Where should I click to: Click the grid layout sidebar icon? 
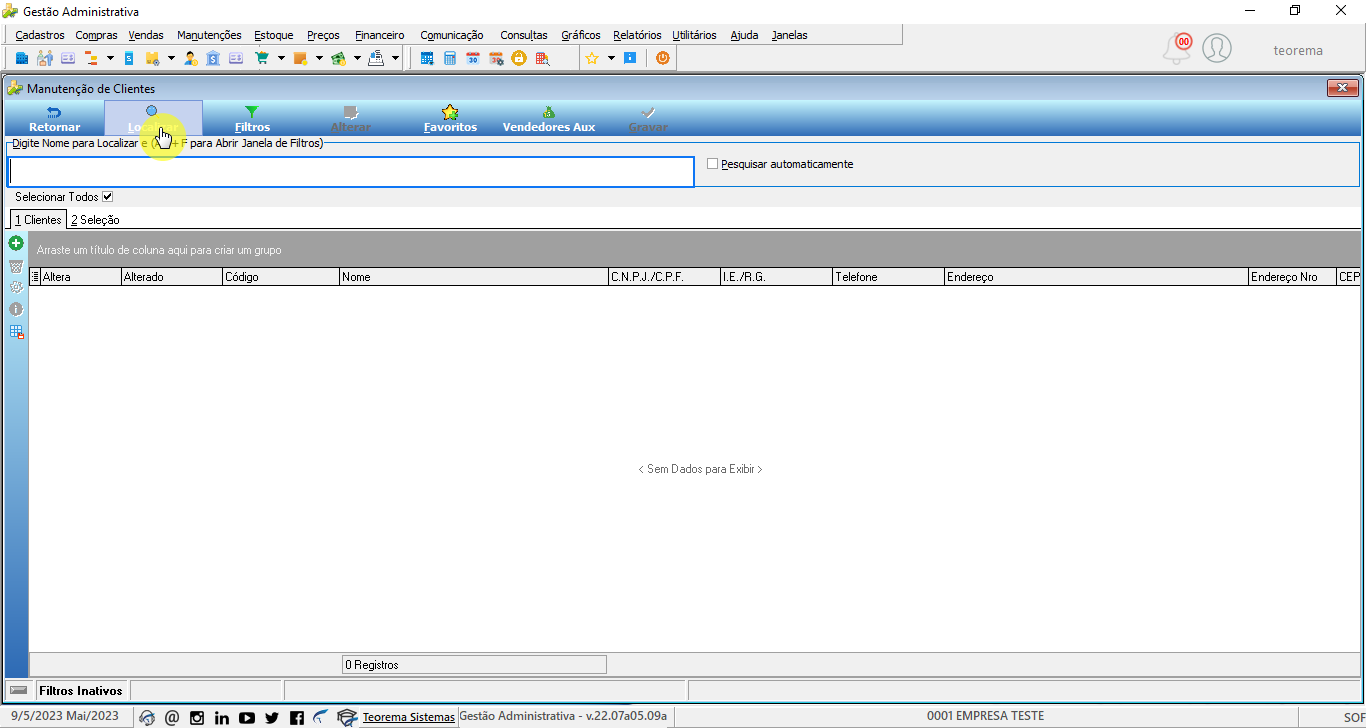(16, 332)
